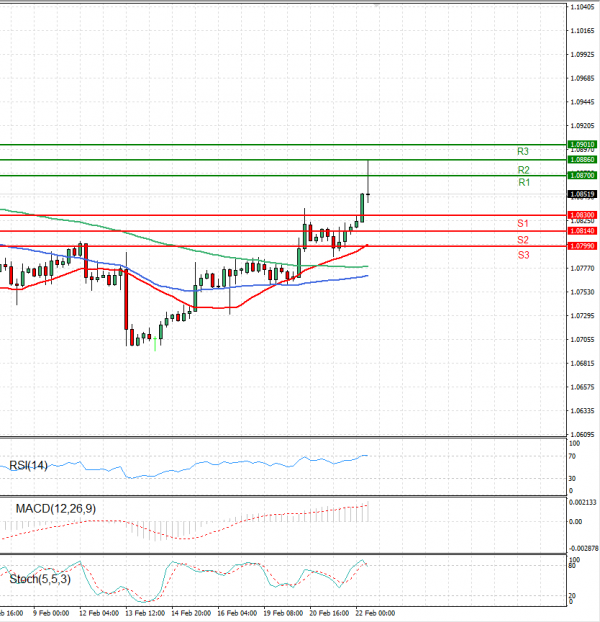Click the 12 Feb 04:00 time label
Viewport: 600px width, 622px height.
tap(99, 613)
